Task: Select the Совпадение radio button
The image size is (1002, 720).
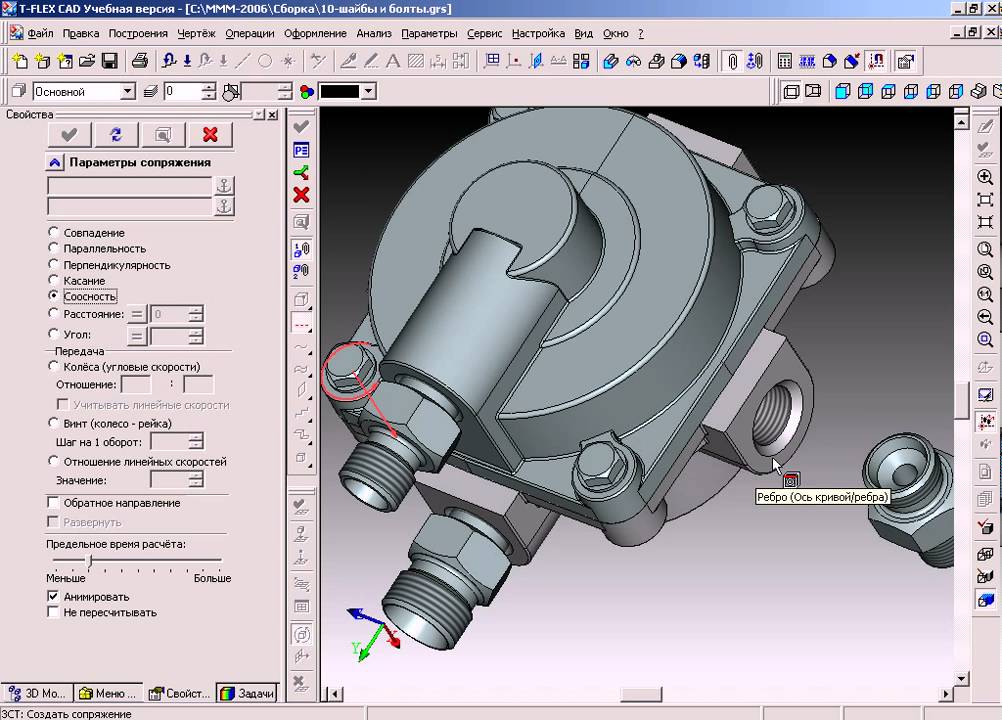Action: 54,232
